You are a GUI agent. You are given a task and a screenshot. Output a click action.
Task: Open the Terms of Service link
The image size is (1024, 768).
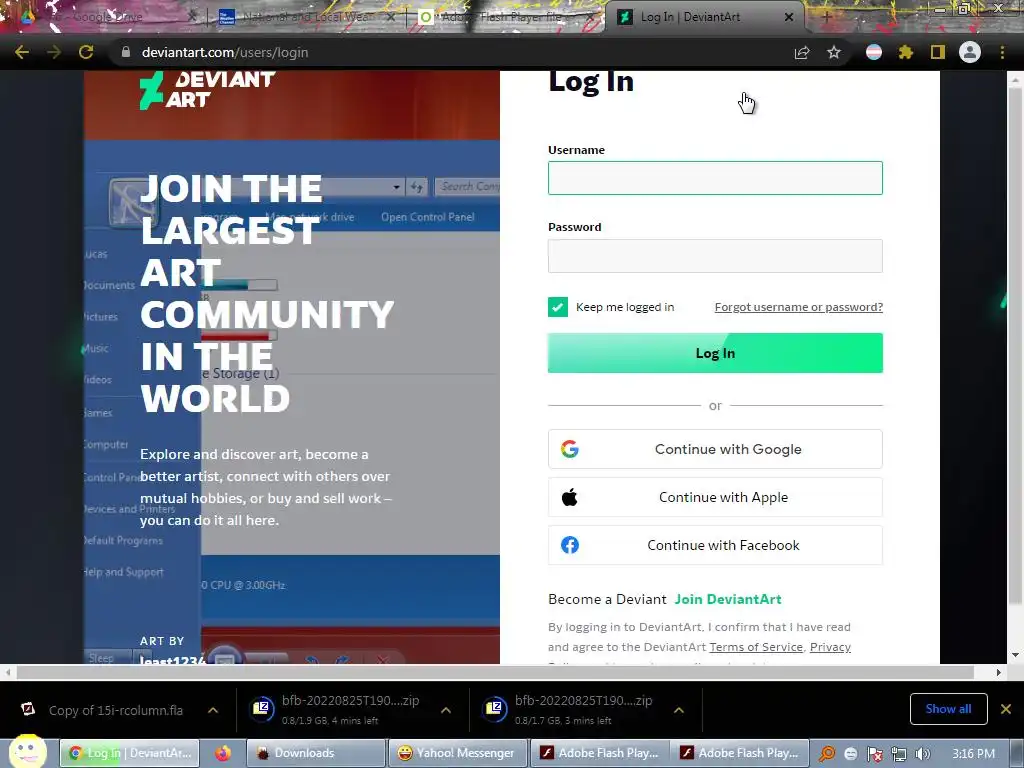[x=756, y=647]
